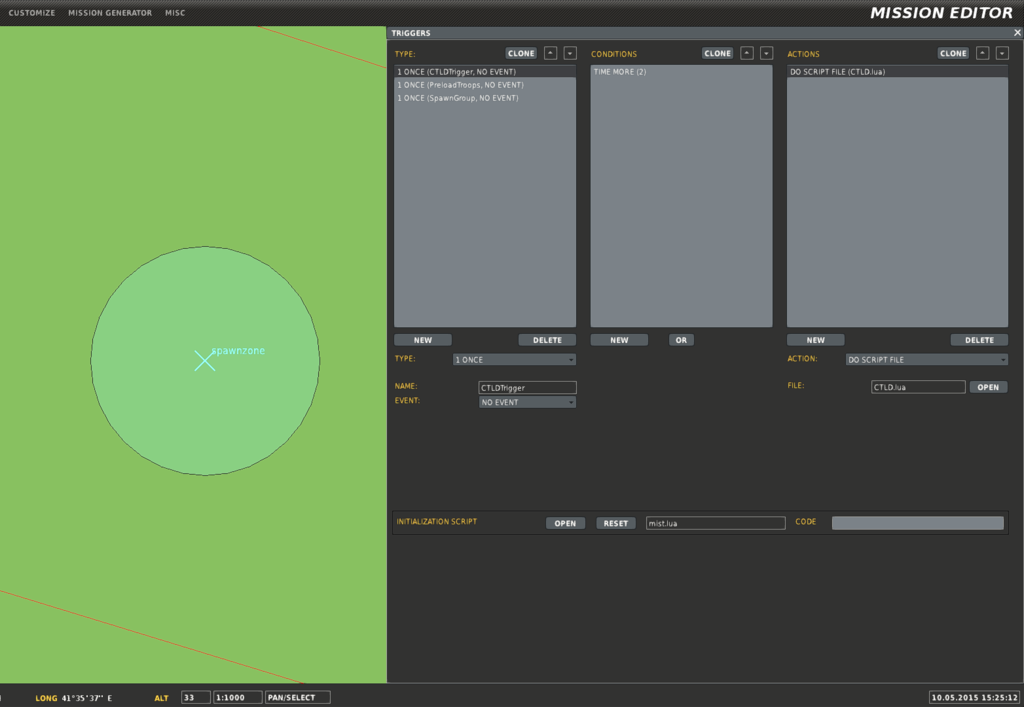Close the Triggers panel

pyautogui.click(x=1017, y=33)
